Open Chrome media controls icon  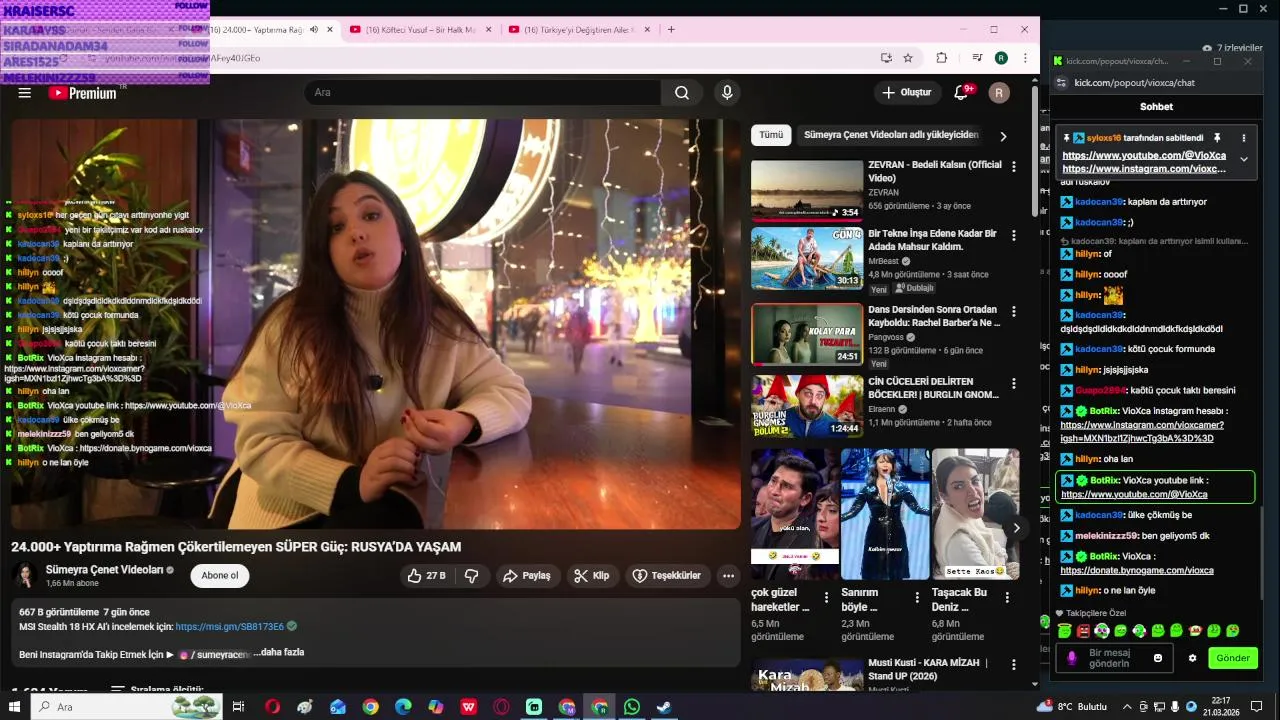point(977,58)
